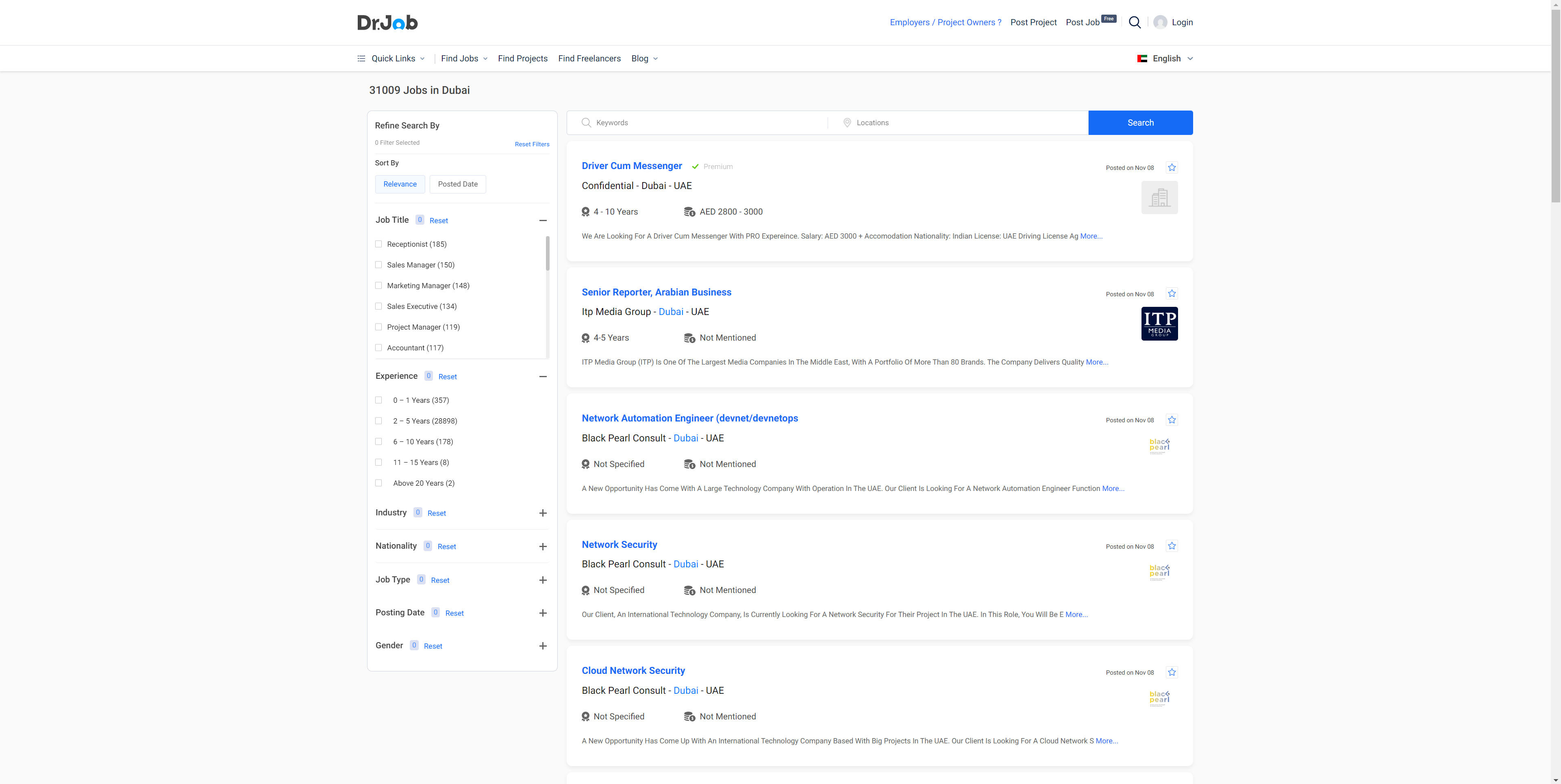Viewport: 1561px width, 784px height.
Task: Click the ITP Media Group company logo
Action: (1159, 324)
